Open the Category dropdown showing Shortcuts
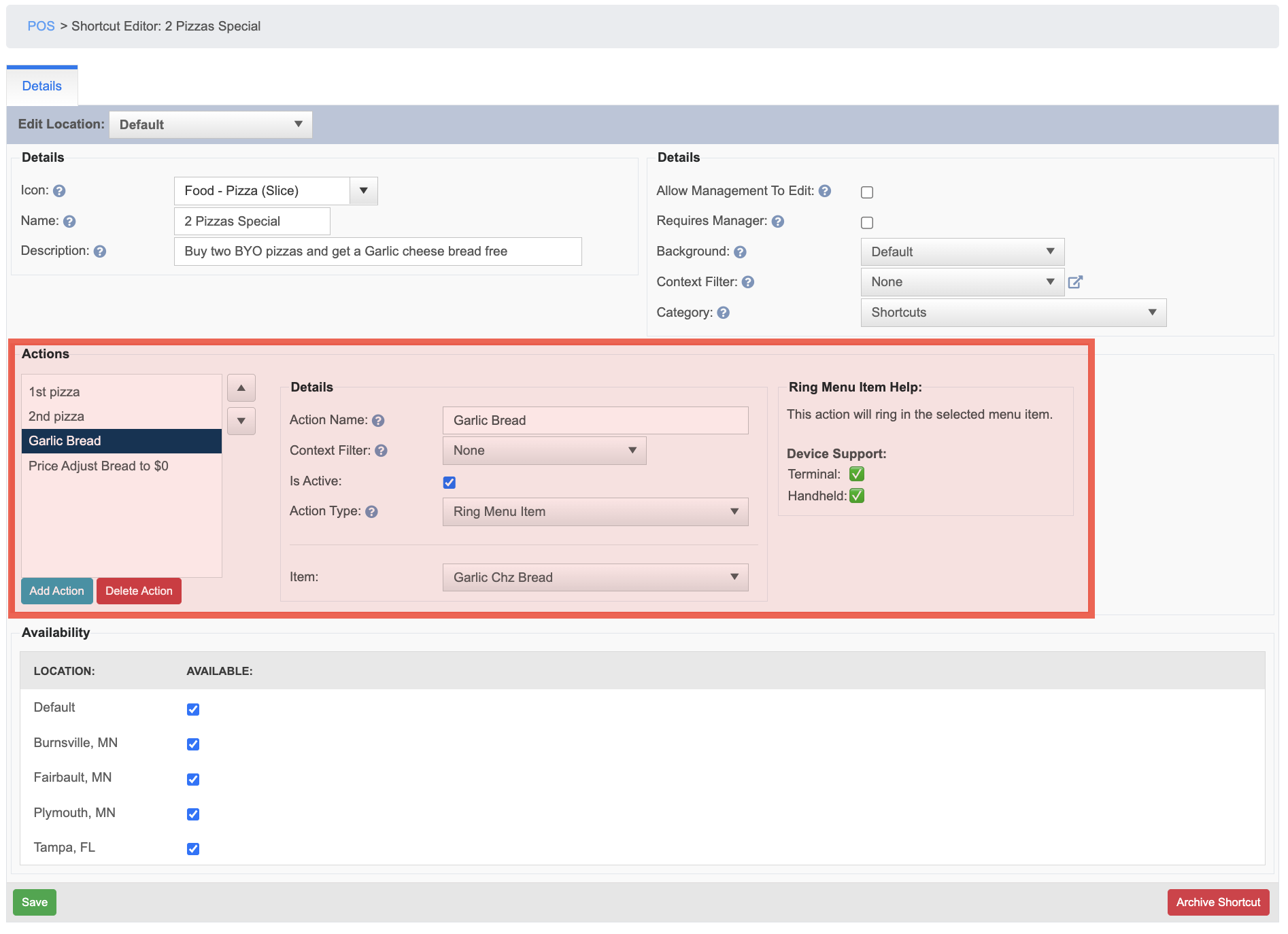The image size is (1288, 934). click(x=1013, y=313)
